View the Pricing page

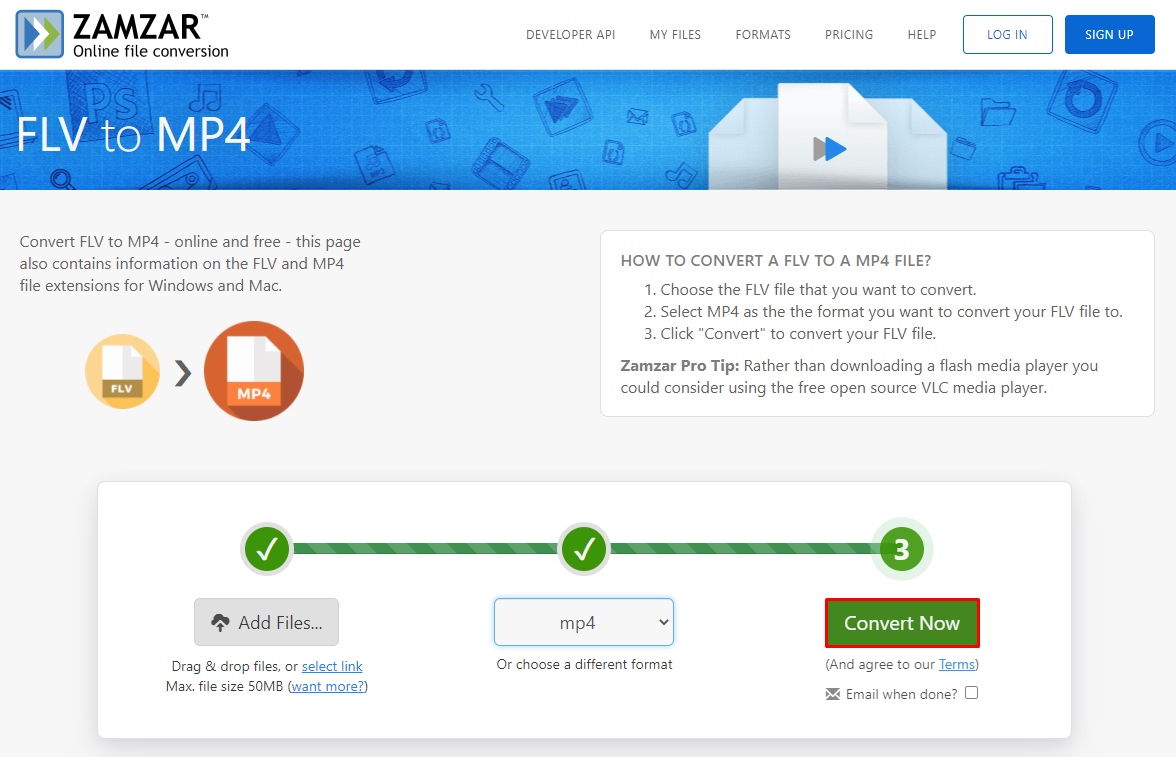tap(849, 35)
